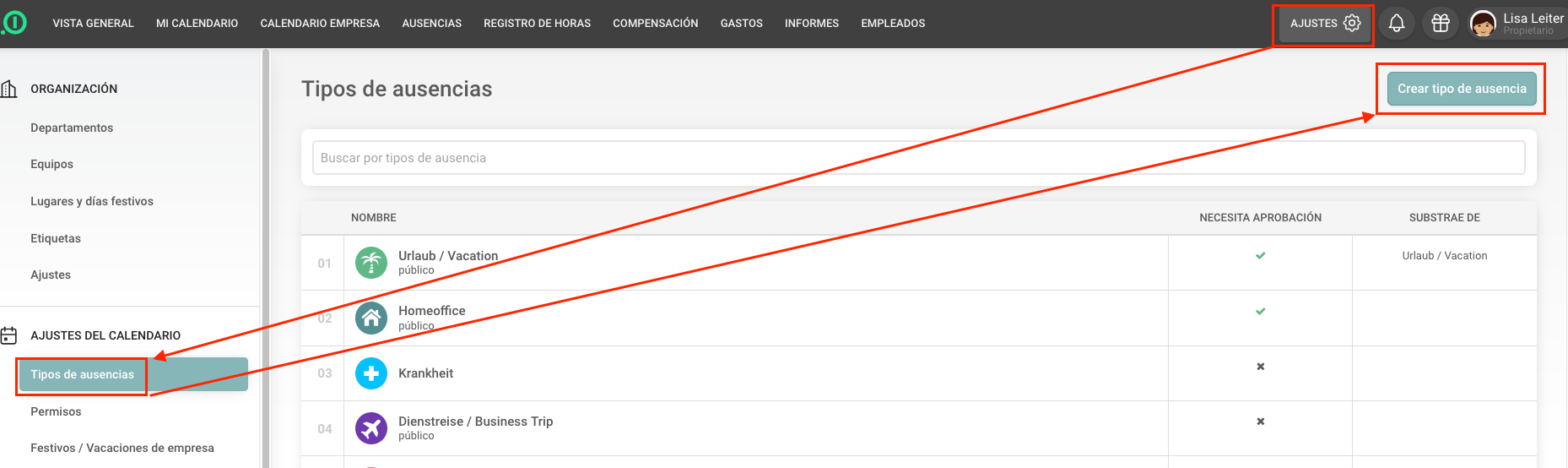Image resolution: width=1568 pixels, height=468 pixels.
Task: Open the Empleados section
Action: (x=893, y=23)
